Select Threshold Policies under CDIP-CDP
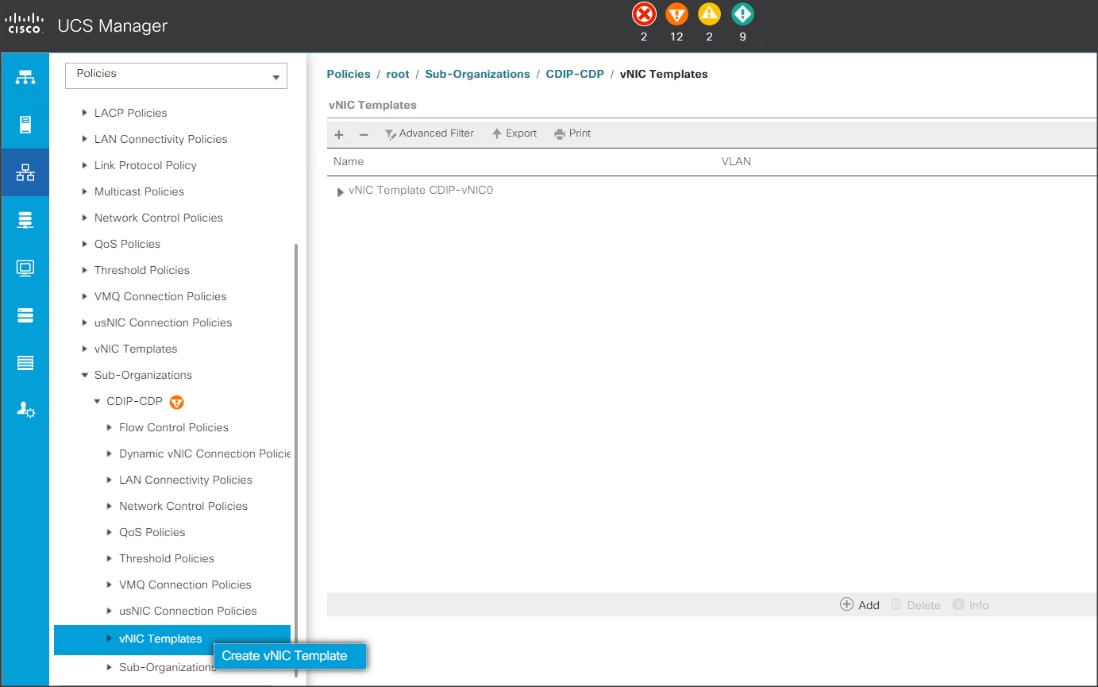Screen dimensions: 1098x687 (167, 559)
